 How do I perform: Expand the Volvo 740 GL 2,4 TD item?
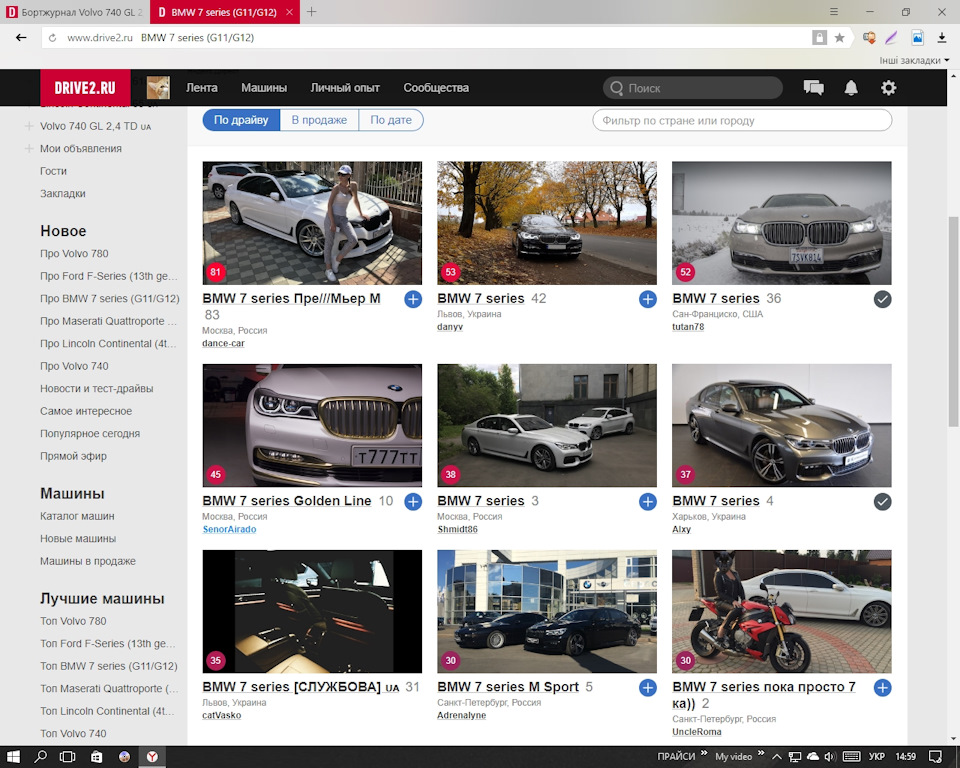point(29,126)
